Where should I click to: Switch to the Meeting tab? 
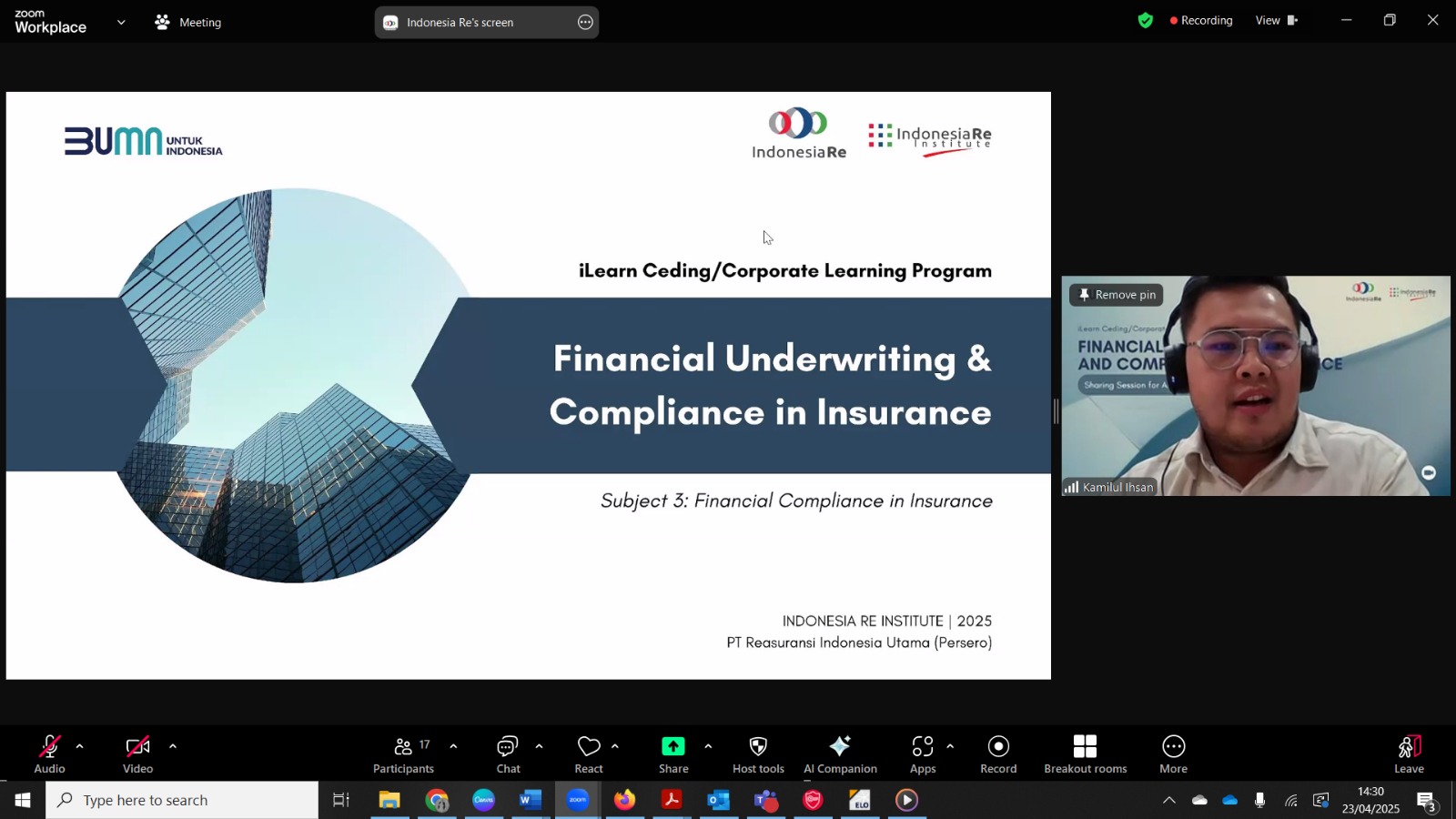click(x=188, y=22)
